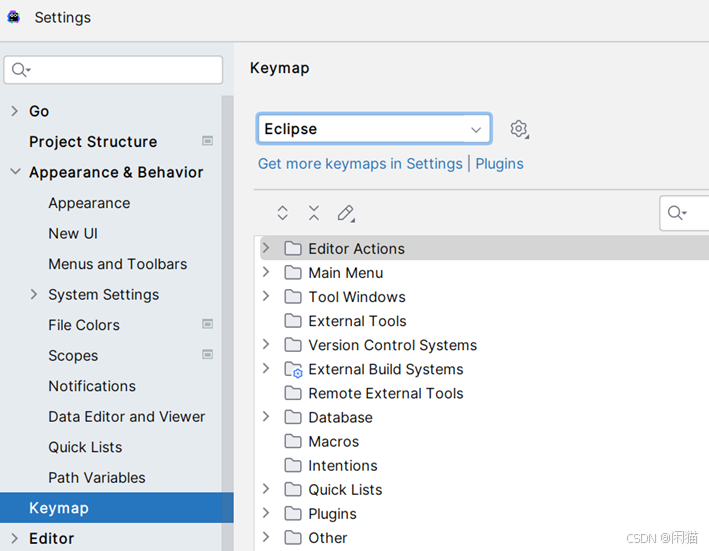Select the Macros folder in keymap tree
Screen dimensions: 709x551
pos(333,441)
